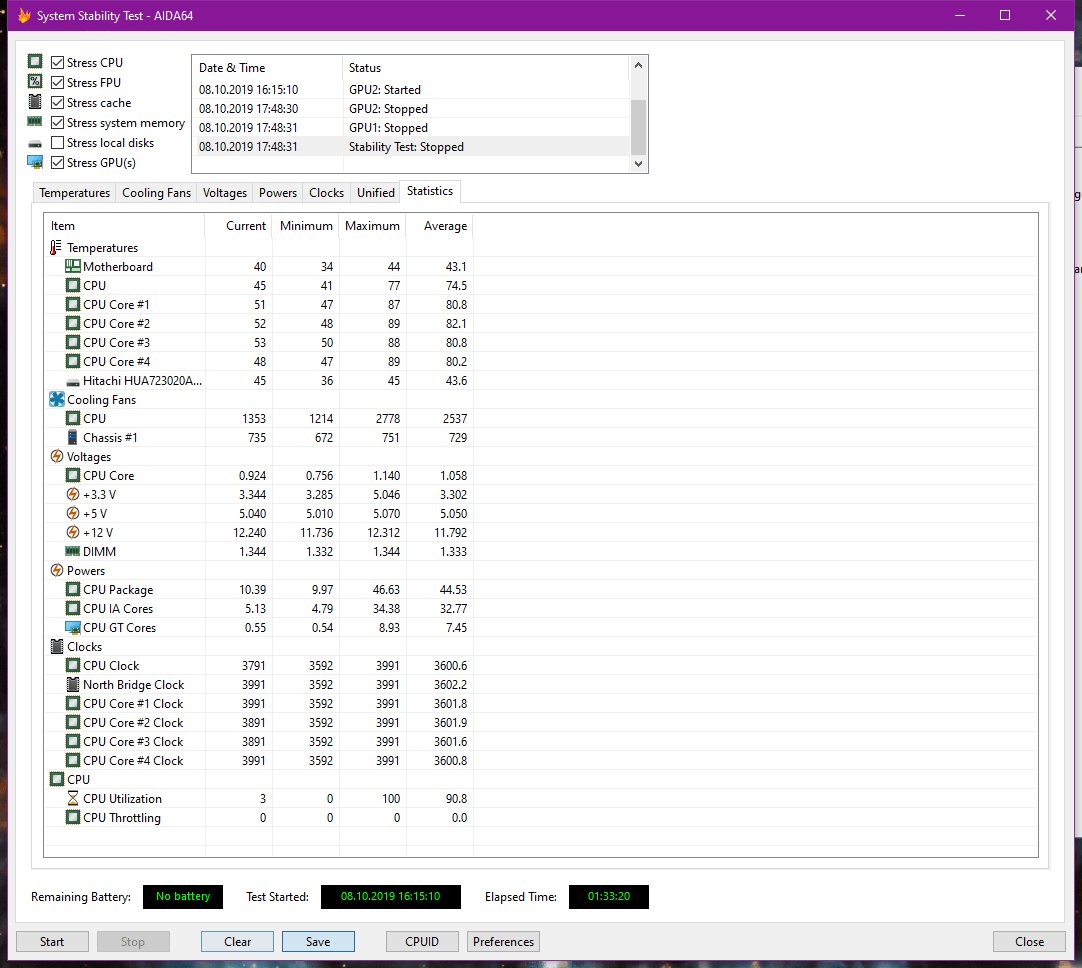Open Preferences

pyautogui.click(x=504, y=942)
